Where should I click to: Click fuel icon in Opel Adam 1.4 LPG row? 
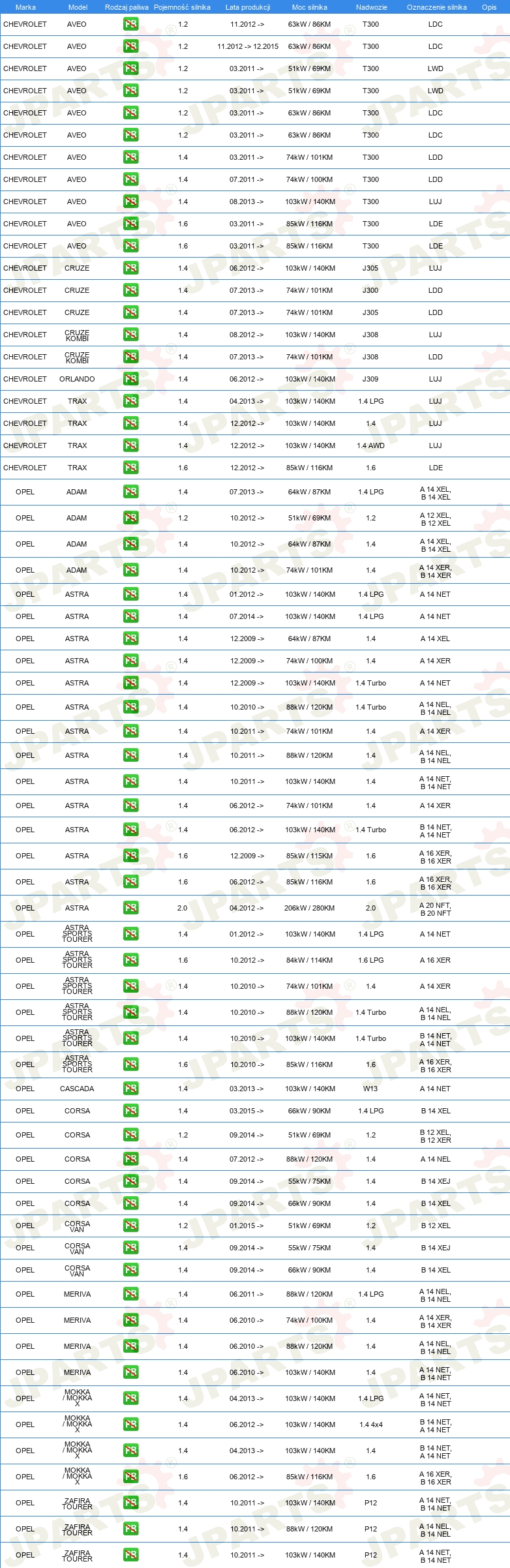coord(130,492)
